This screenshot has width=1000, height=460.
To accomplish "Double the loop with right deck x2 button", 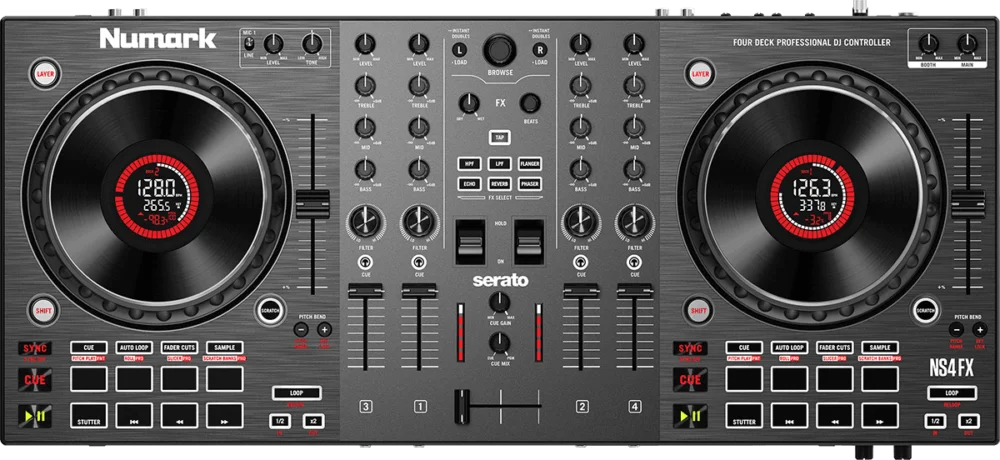I will click(x=969, y=421).
